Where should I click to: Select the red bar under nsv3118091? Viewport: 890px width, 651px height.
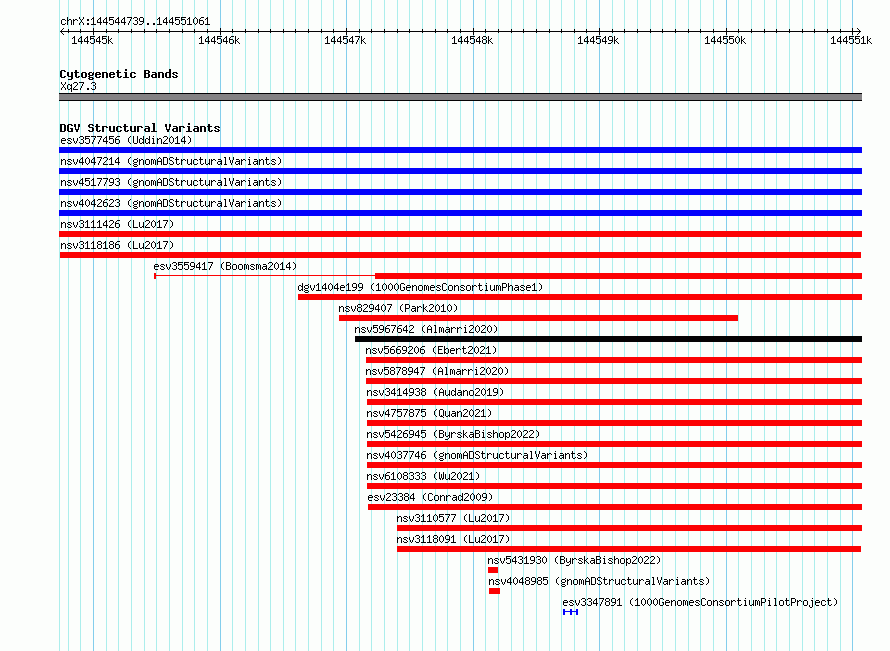[x=629, y=549]
